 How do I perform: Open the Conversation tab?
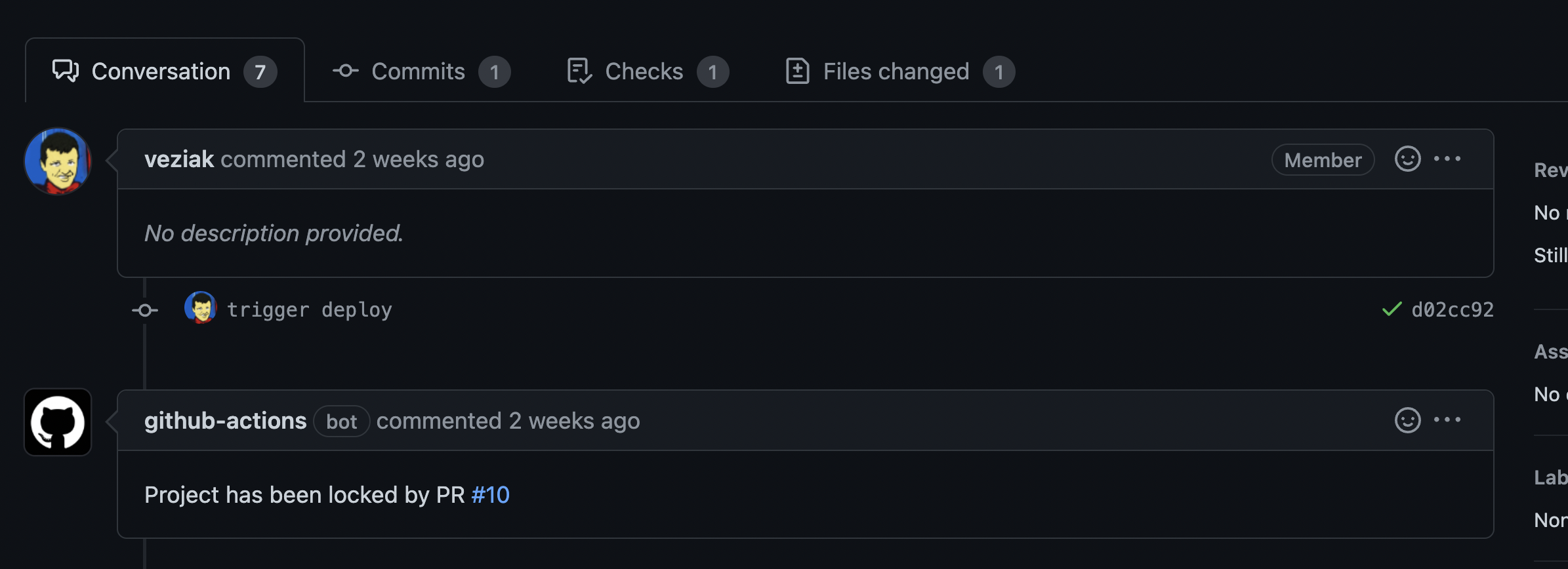coord(161,71)
